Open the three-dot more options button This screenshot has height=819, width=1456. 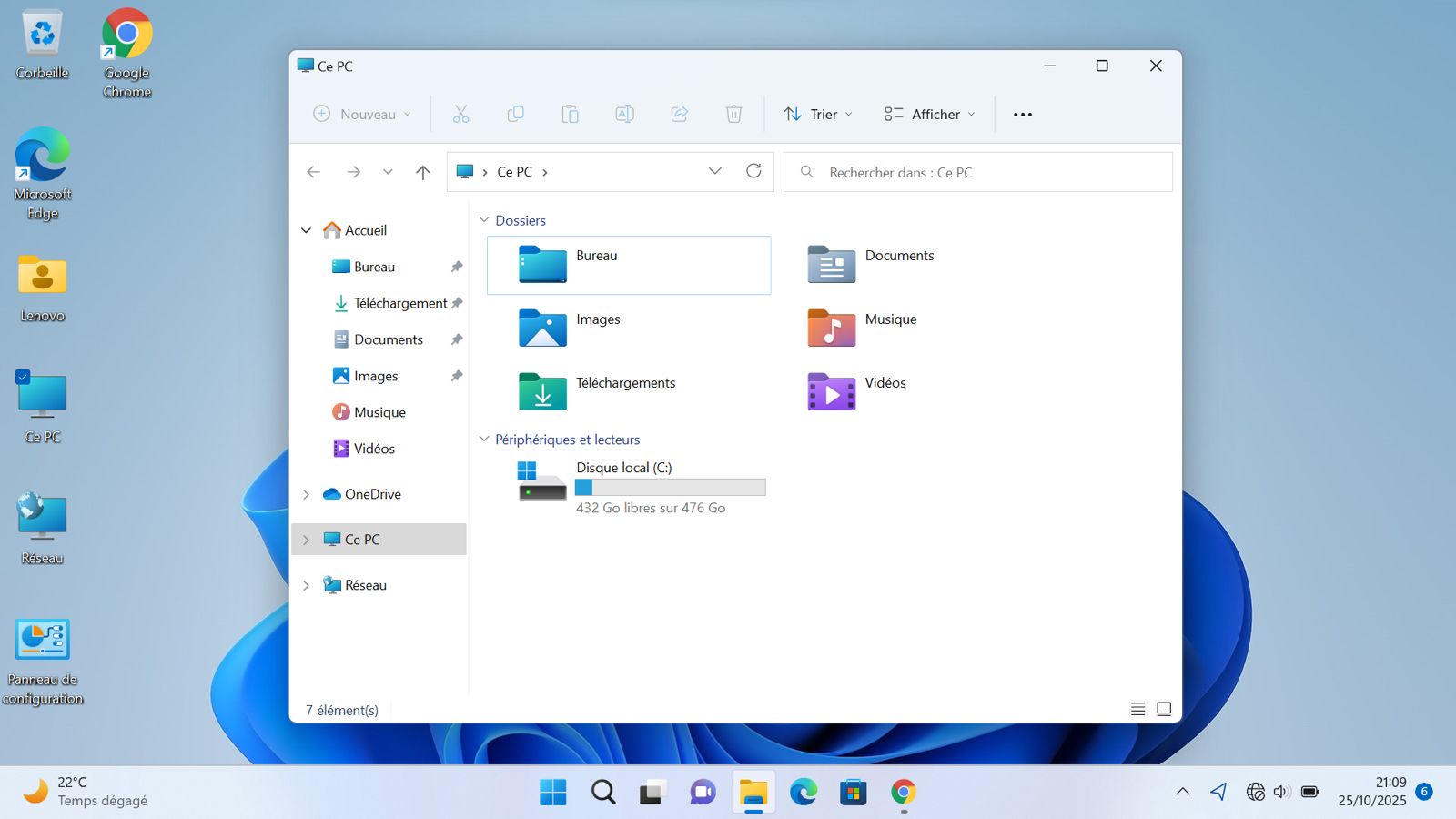[1023, 114]
